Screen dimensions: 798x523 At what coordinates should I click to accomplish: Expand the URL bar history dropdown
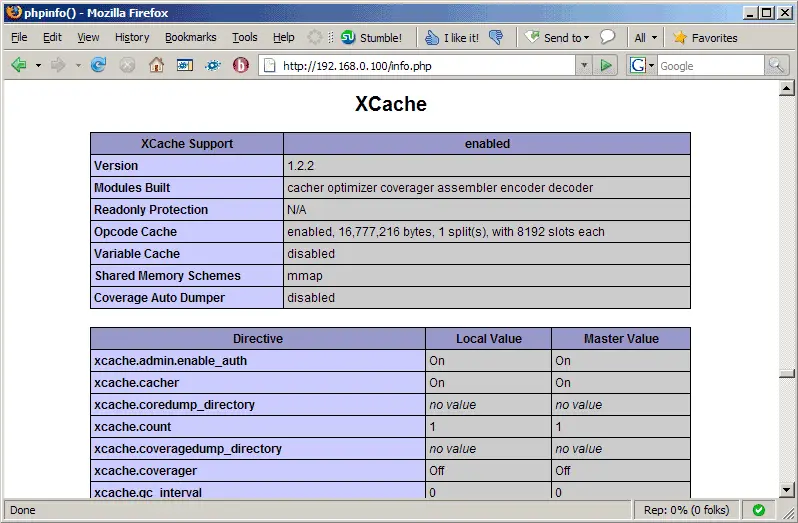pyautogui.click(x=584, y=65)
